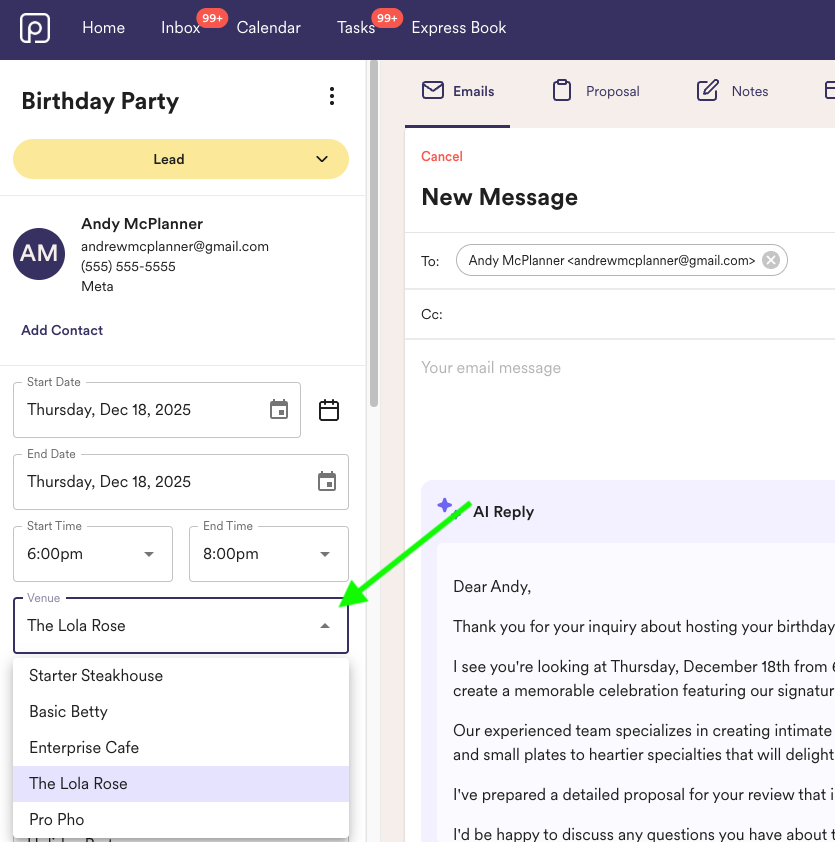Click the envelope icon on the Emails tab
This screenshot has width=835, height=842.
tap(432, 90)
